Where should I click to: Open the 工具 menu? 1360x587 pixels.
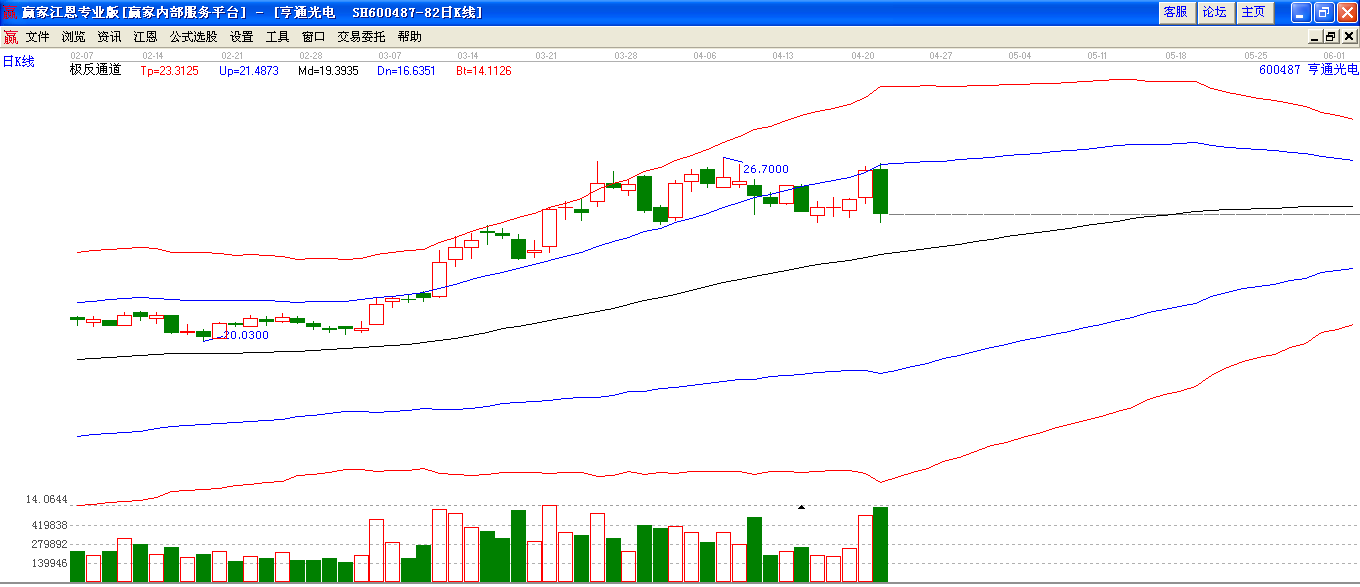(277, 37)
